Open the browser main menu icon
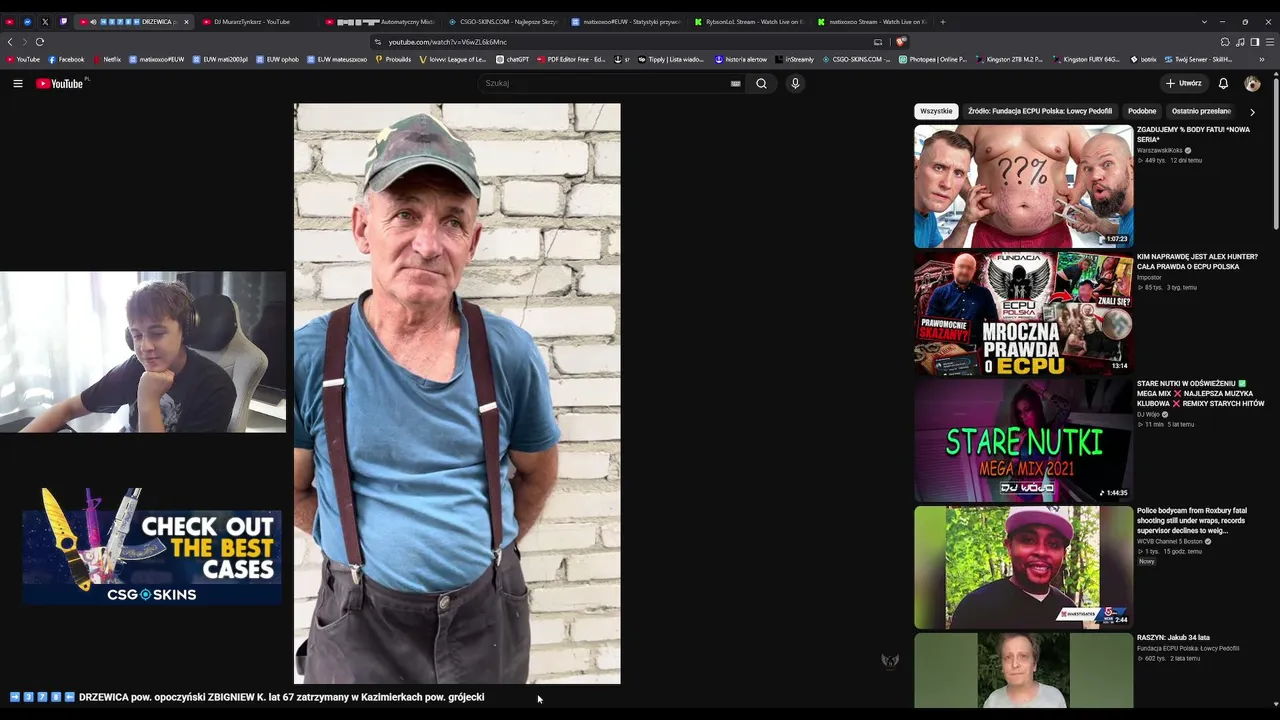 click(x=1270, y=42)
